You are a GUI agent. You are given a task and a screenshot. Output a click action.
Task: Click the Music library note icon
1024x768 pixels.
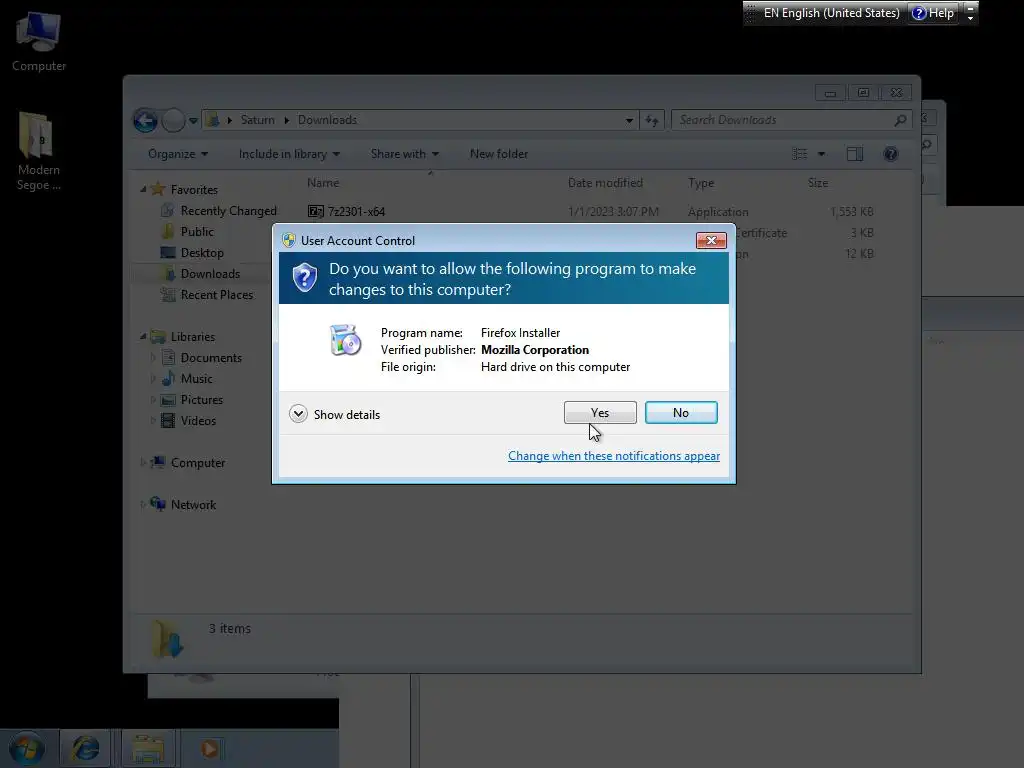(x=168, y=379)
